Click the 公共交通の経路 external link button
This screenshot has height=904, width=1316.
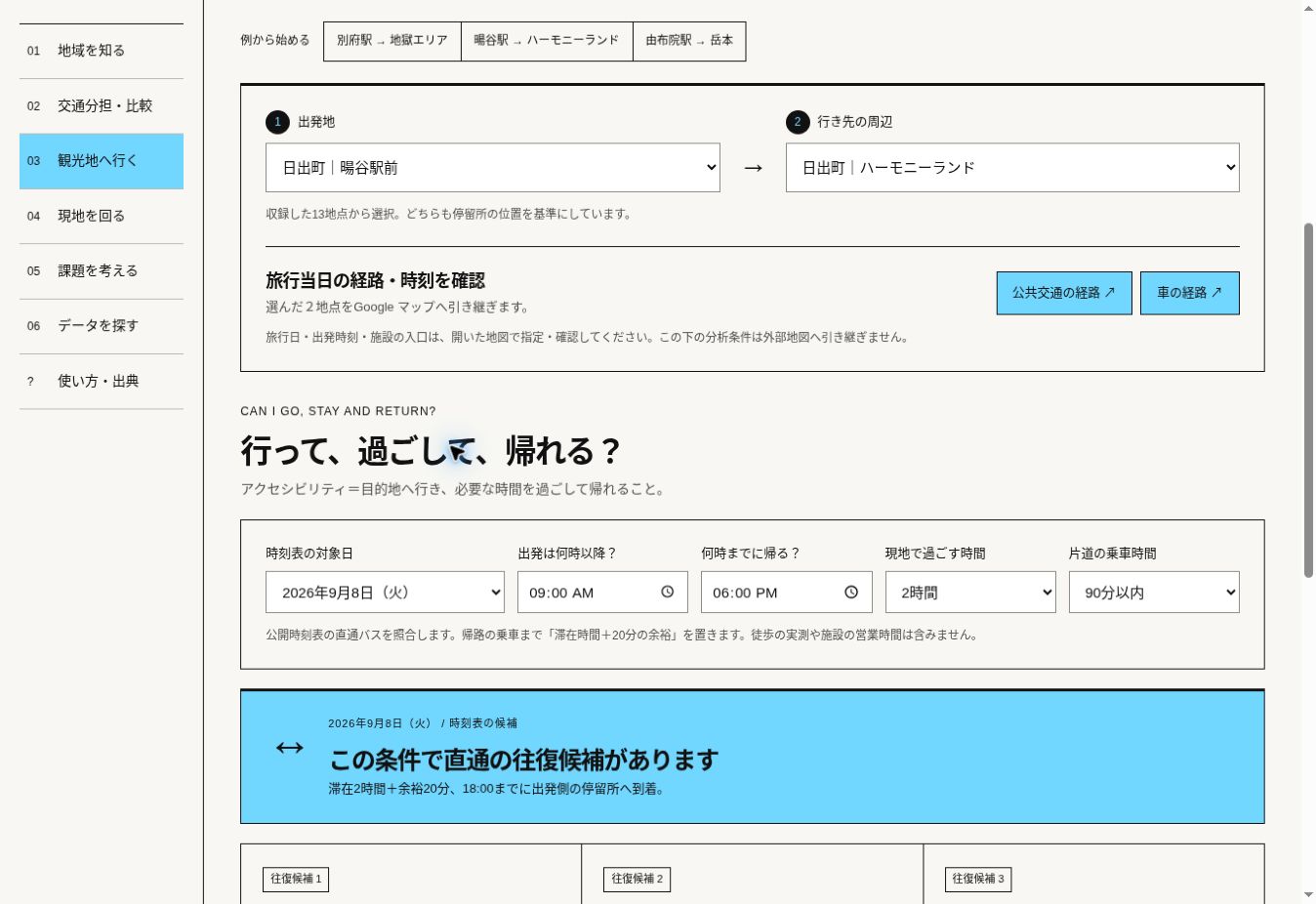pyautogui.click(x=1064, y=293)
